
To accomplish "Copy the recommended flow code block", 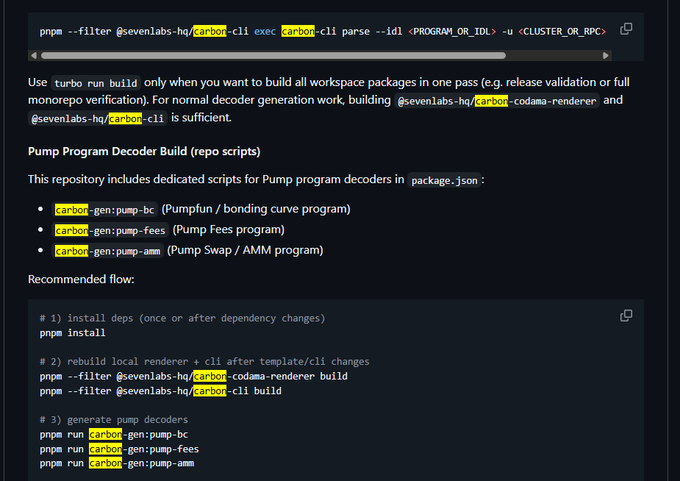I will click(x=626, y=315).
